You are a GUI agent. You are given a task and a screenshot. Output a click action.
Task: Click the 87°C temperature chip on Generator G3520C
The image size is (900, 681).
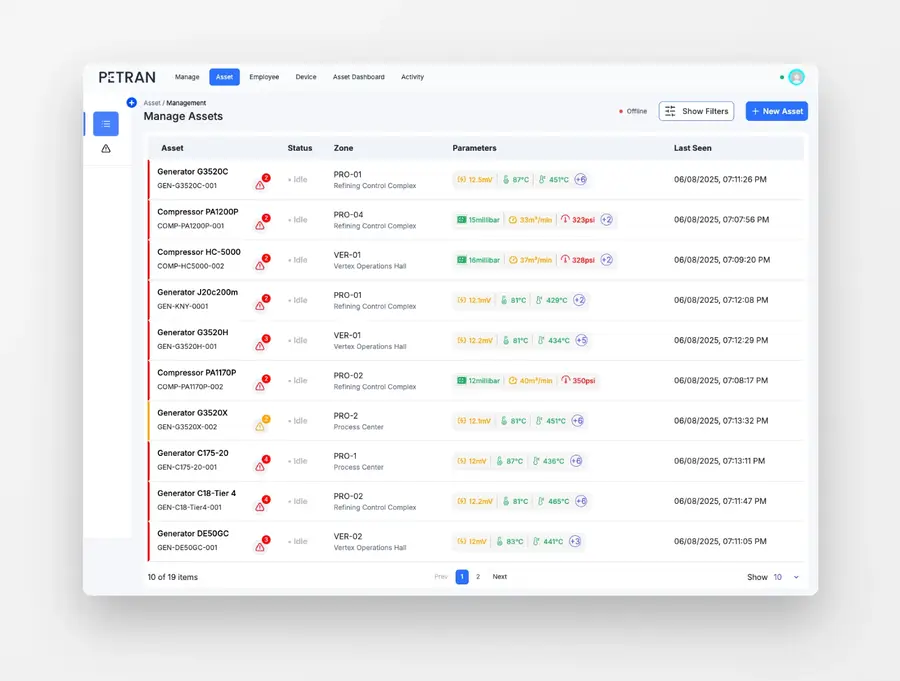pyautogui.click(x=516, y=179)
